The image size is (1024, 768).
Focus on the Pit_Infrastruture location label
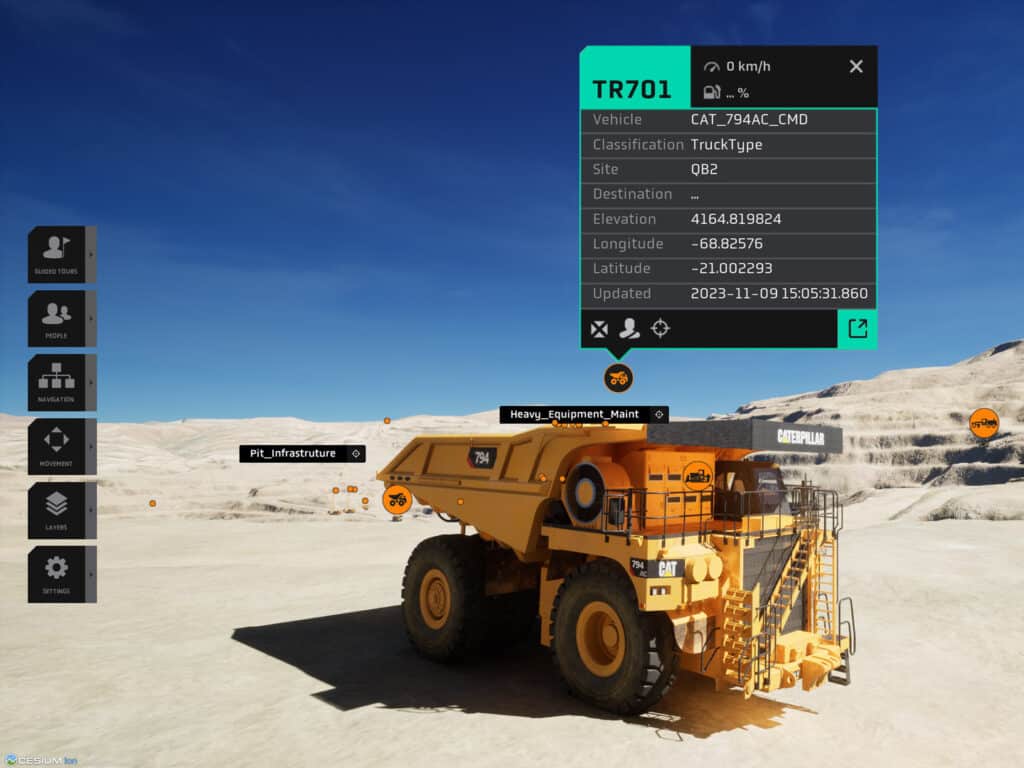[x=293, y=454]
